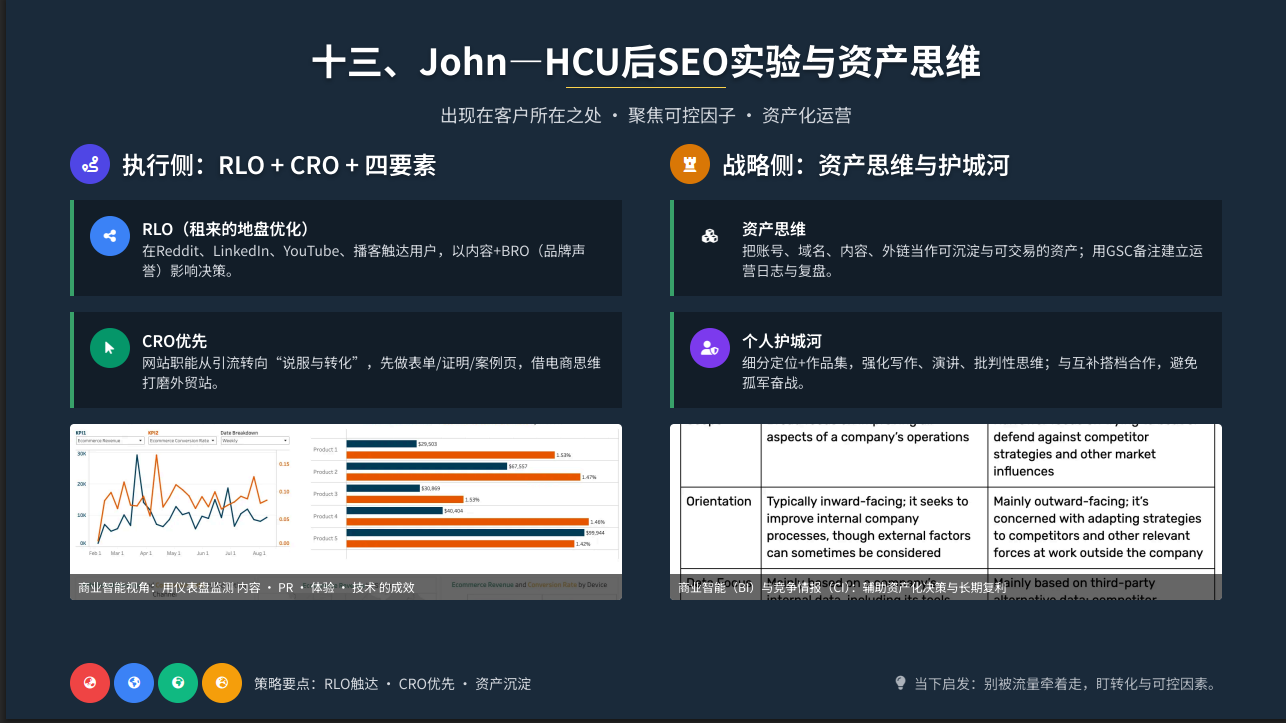Click the Product 5 label in bar chart

tap(326, 538)
